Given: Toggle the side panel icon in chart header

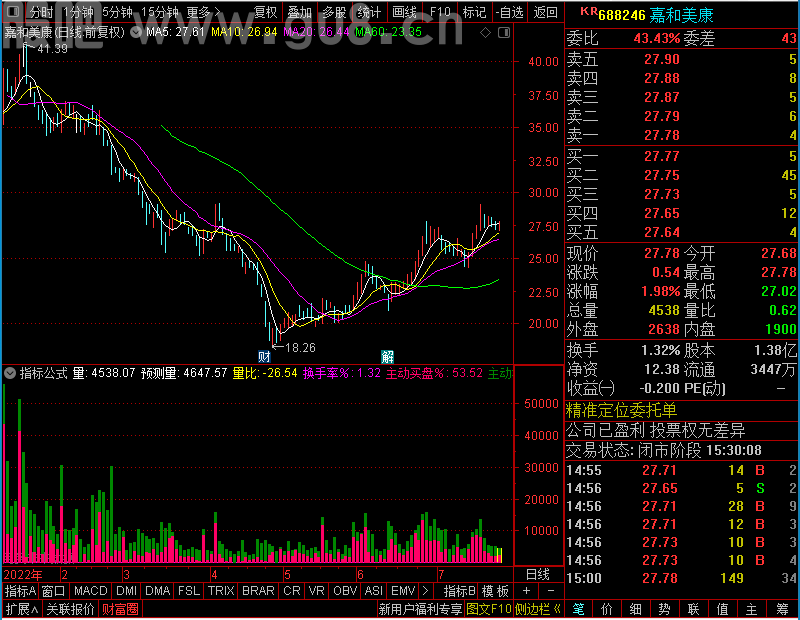Looking at the screenshot, I should coord(504,33).
